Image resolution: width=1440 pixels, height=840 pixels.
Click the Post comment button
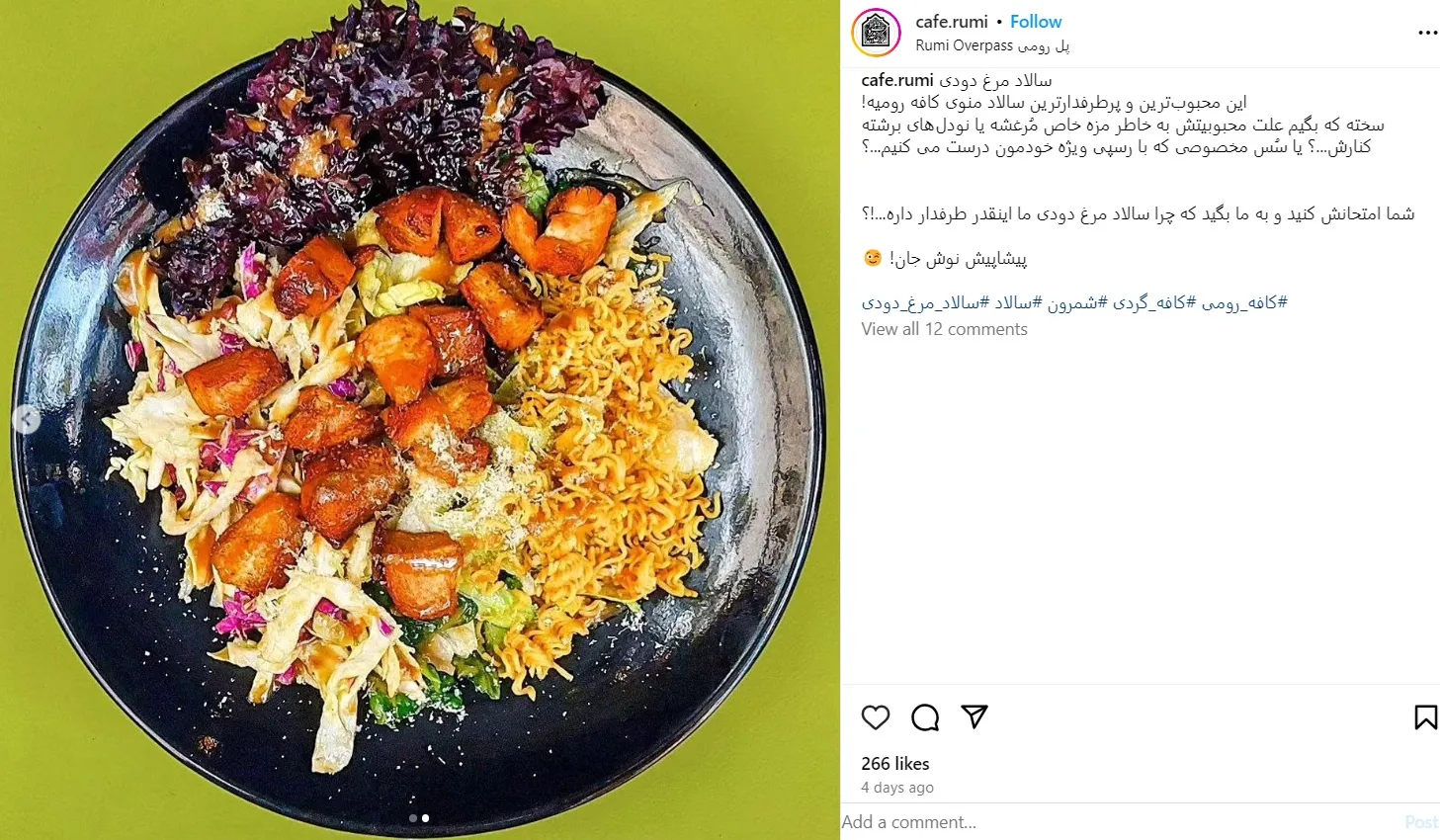(x=1421, y=822)
